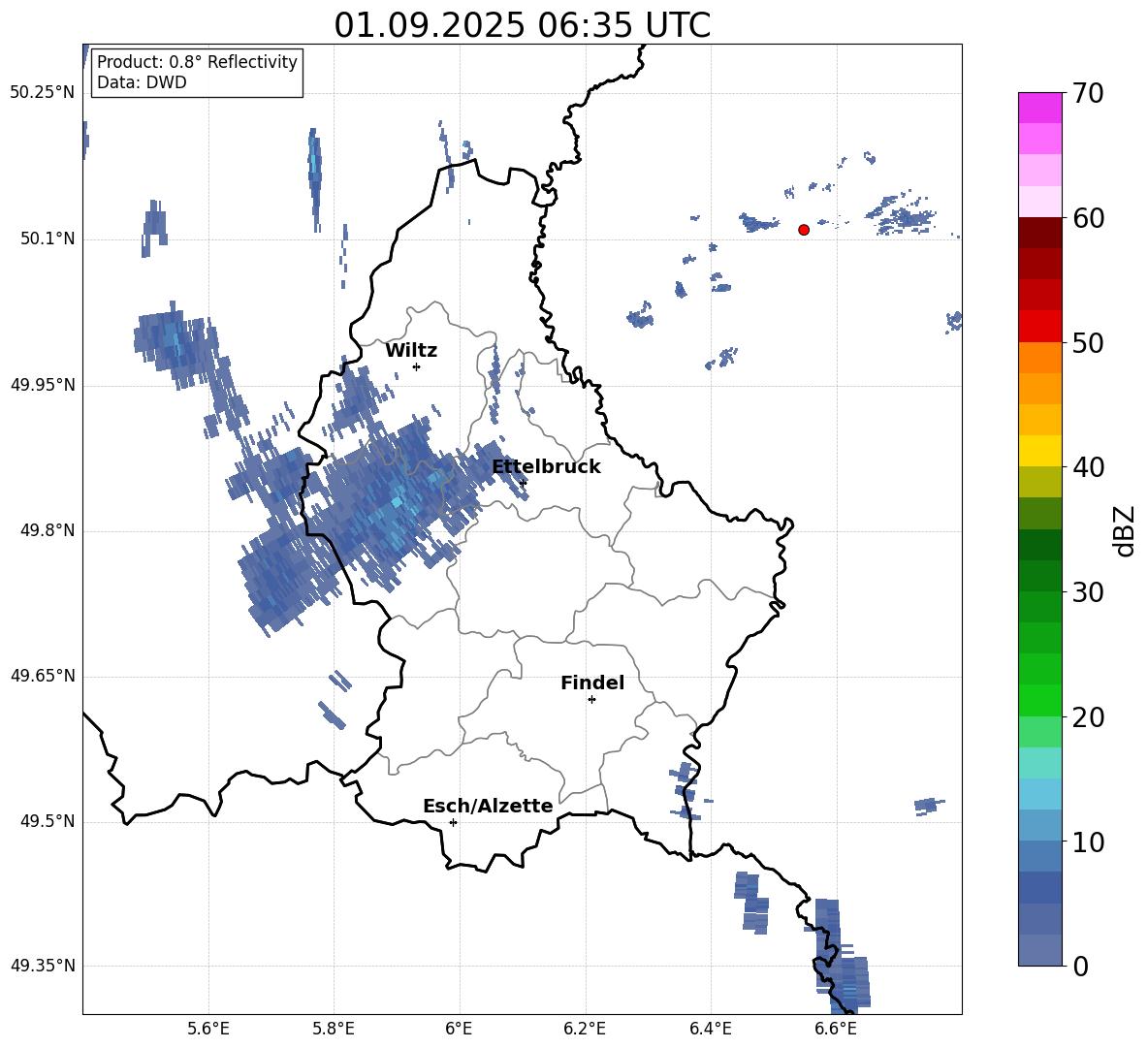
Task: Select the Ettelbruck city label
Action: click(546, 467)
